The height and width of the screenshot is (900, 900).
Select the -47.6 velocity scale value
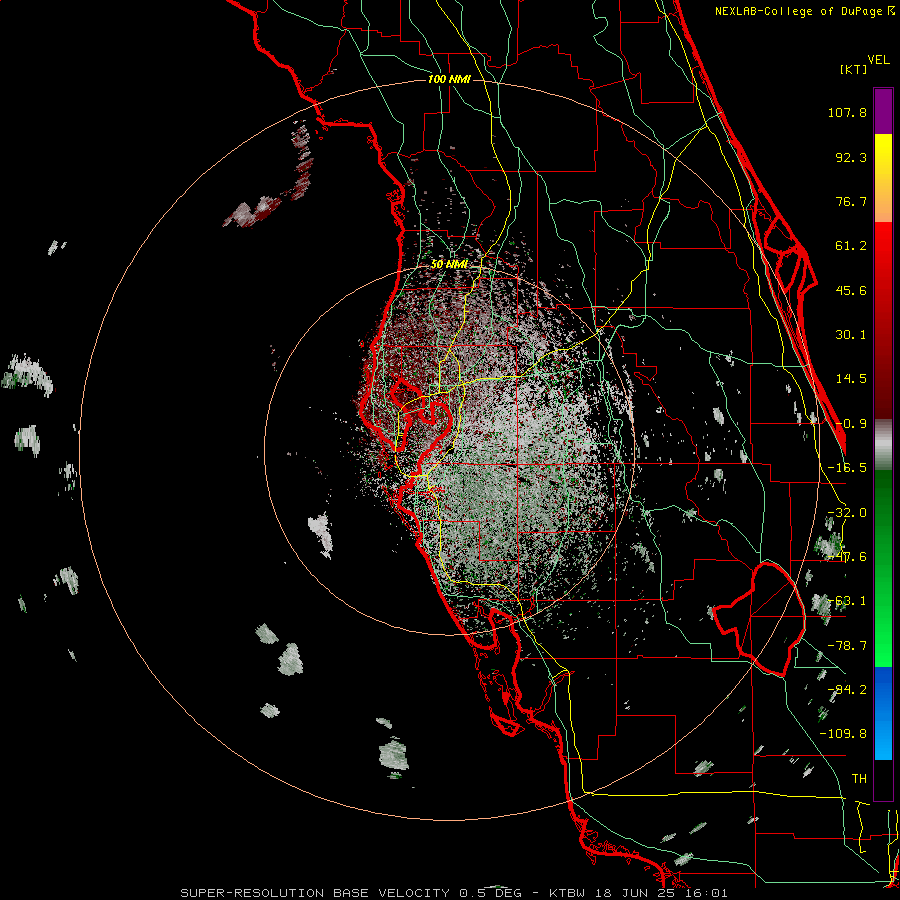pyautogui.click(x=847, y=557)
